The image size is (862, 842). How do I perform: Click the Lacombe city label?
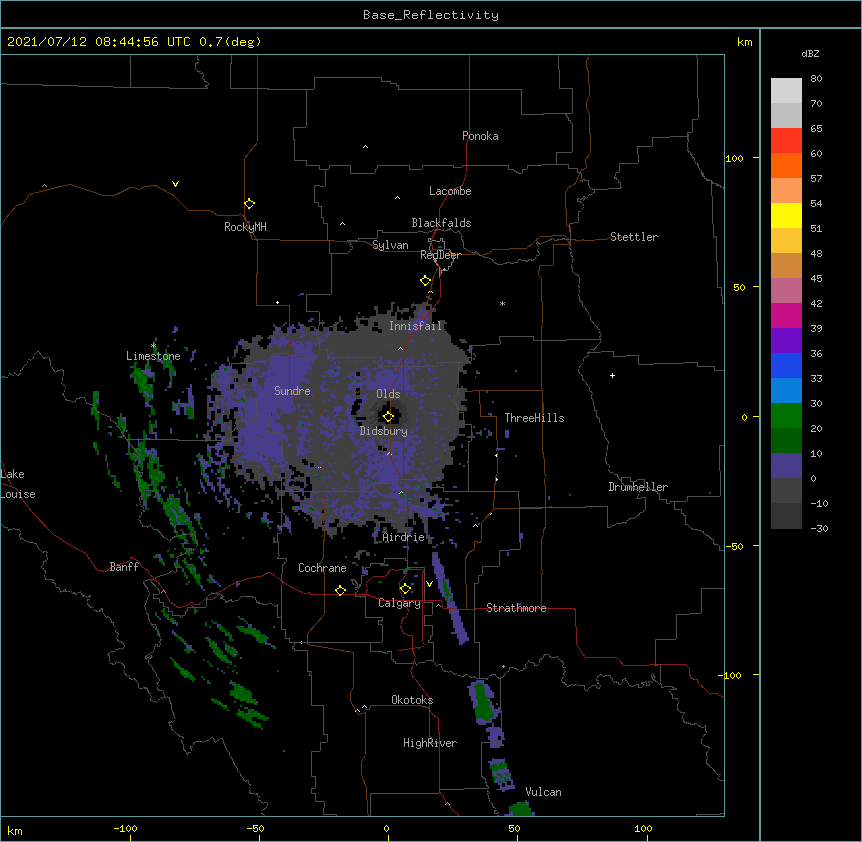[450, 191]
